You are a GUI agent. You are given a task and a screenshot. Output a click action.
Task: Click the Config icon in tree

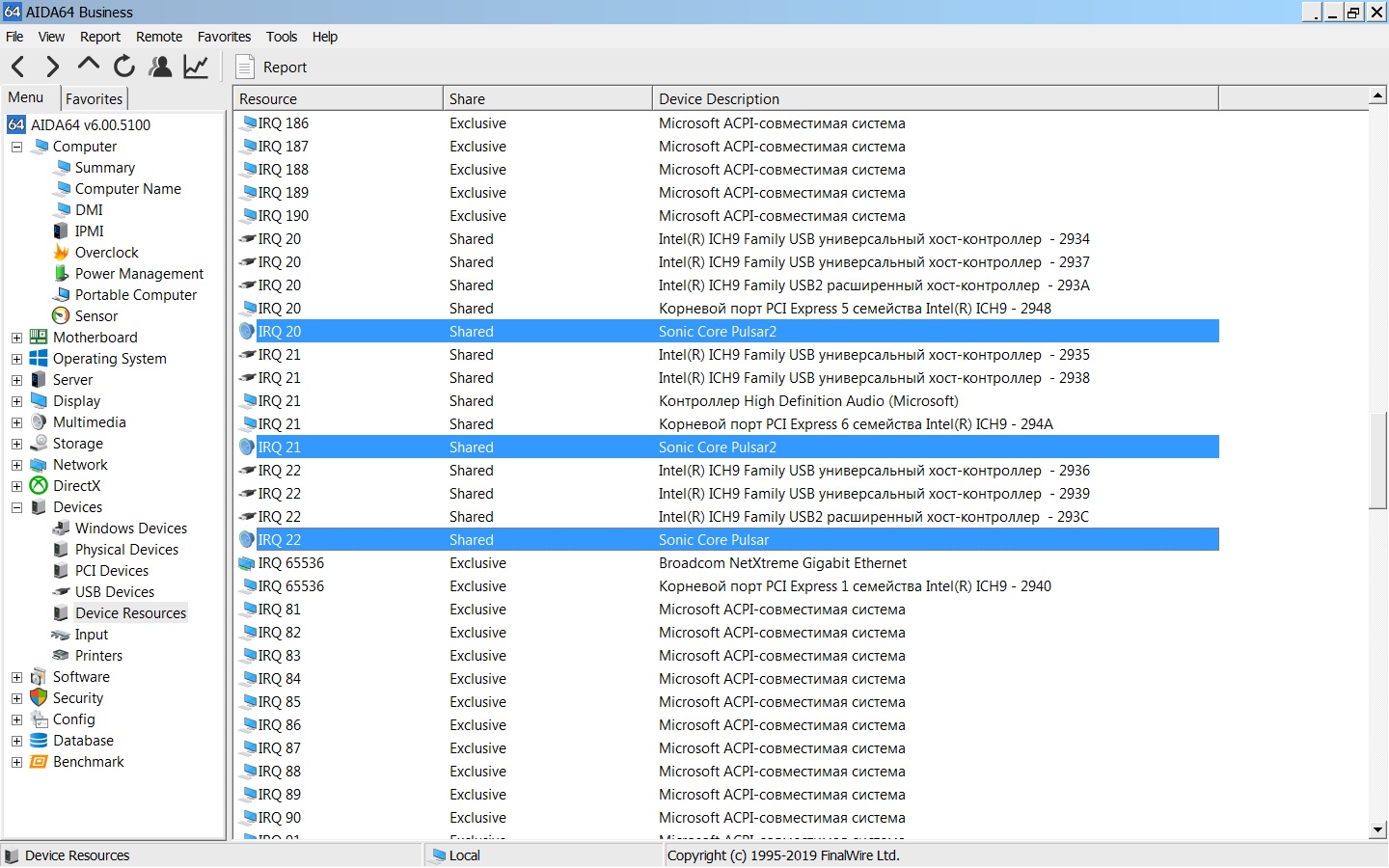pos(39,719)
